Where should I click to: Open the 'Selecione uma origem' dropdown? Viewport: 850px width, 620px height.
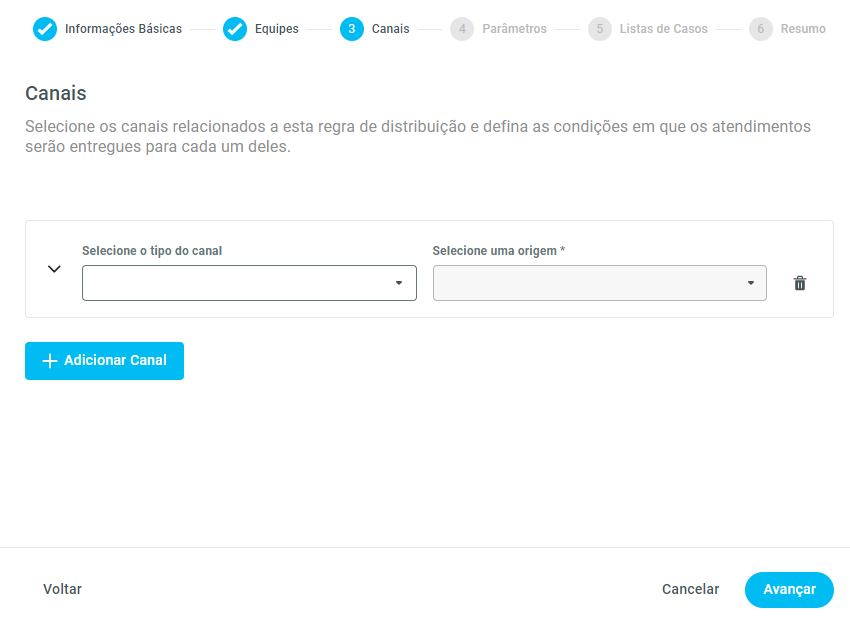pyautogui.click(x=599, y=283)
